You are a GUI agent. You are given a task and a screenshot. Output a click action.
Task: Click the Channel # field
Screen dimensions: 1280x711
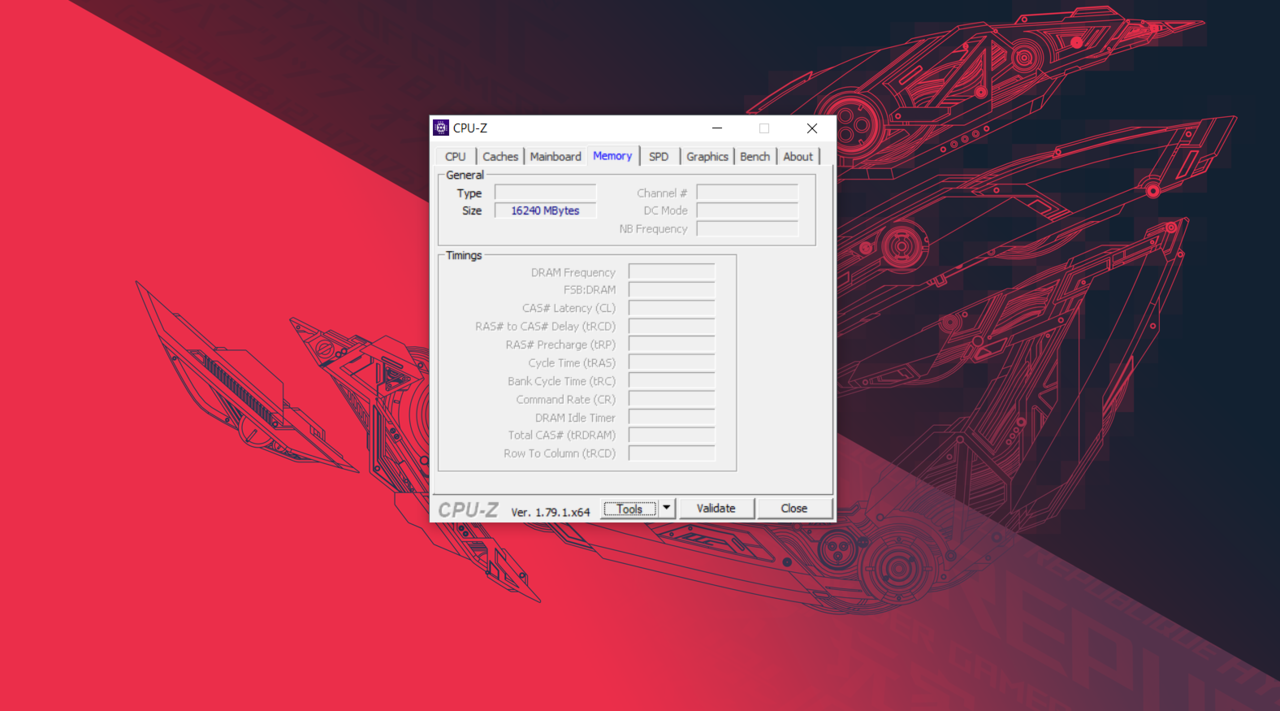point(747,193)
